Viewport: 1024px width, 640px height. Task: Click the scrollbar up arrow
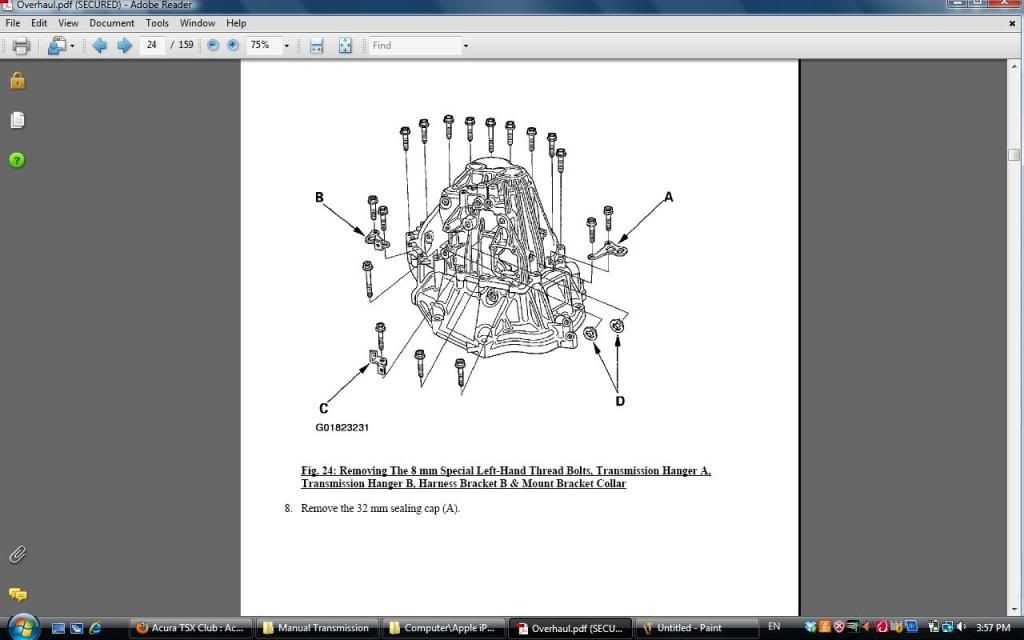[x=1014, y=66]
